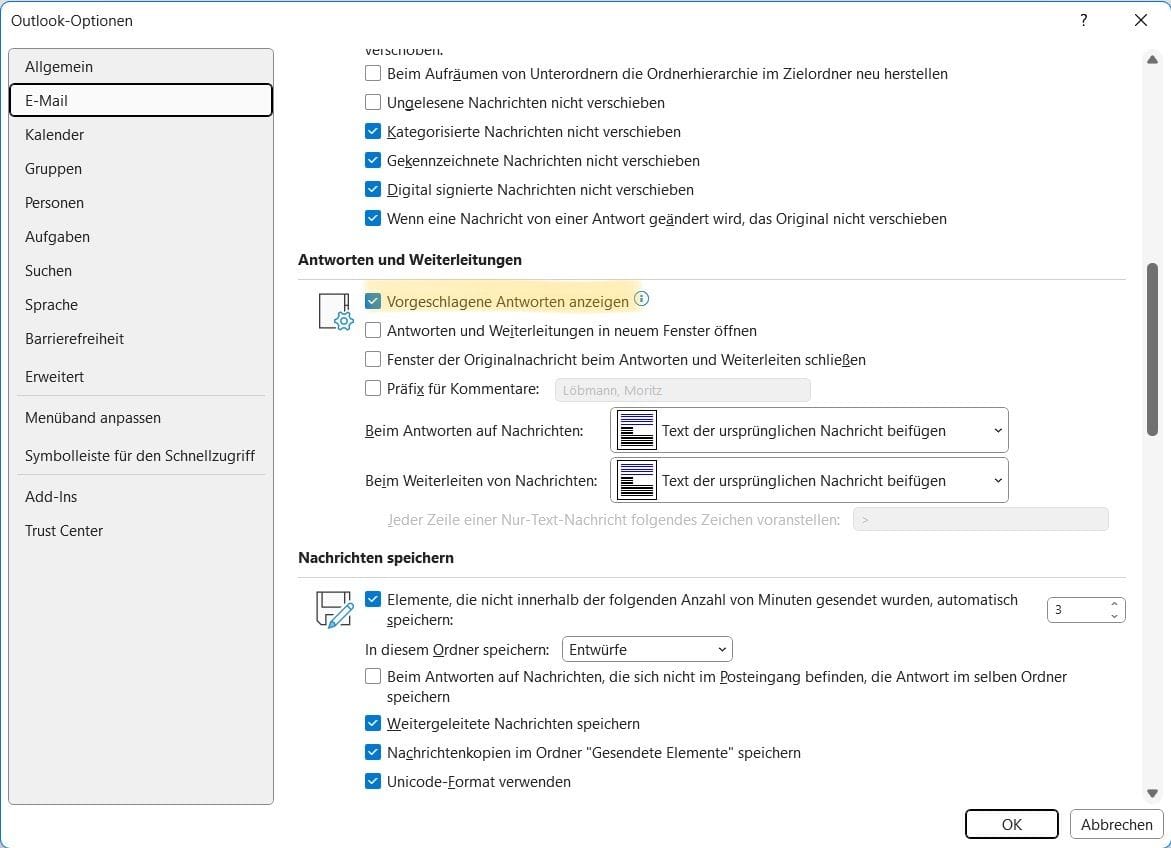Click the reply format preview thumbnail icon

(x=637, y=430)
